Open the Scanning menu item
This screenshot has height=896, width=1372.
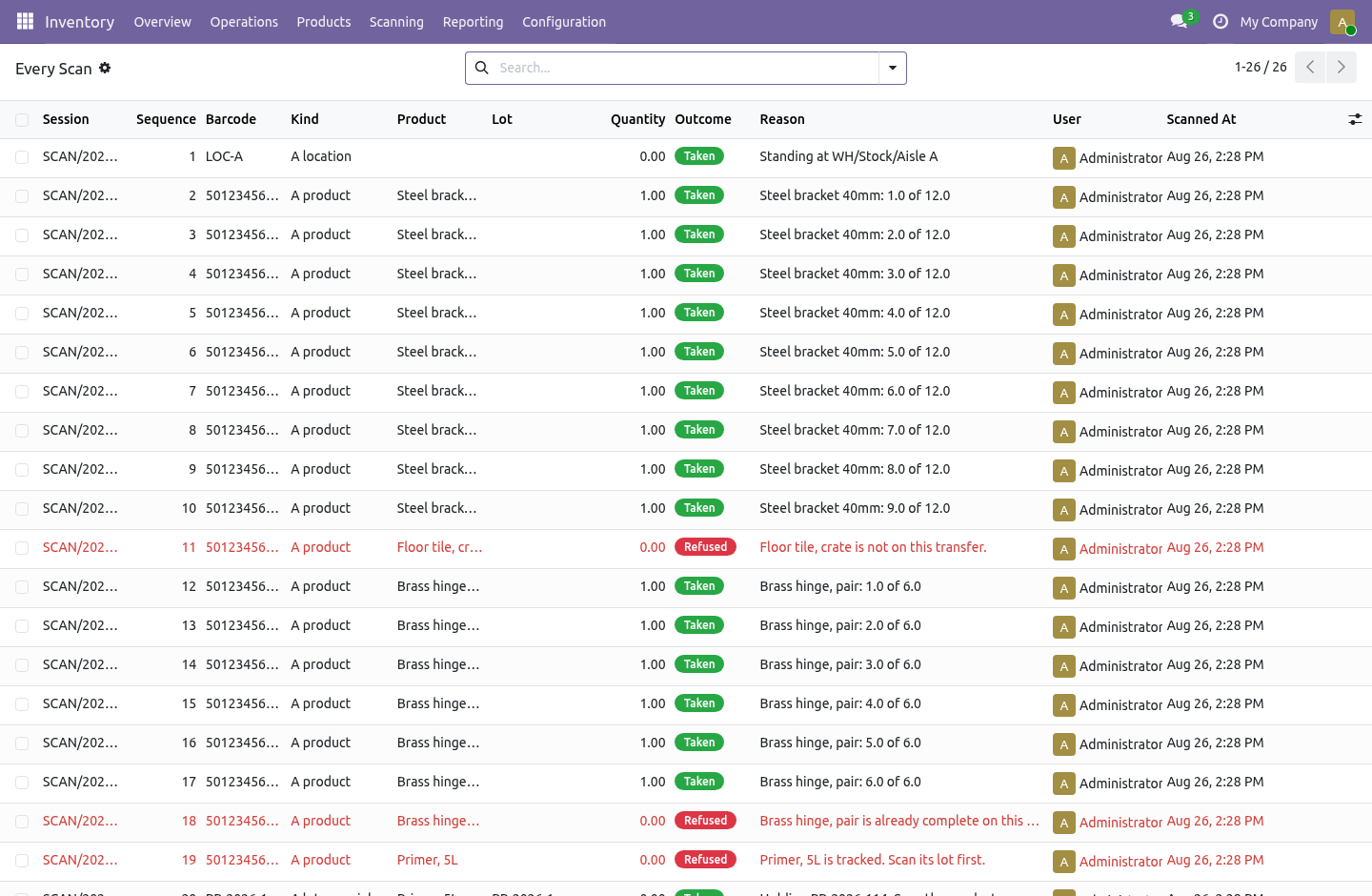396,21
